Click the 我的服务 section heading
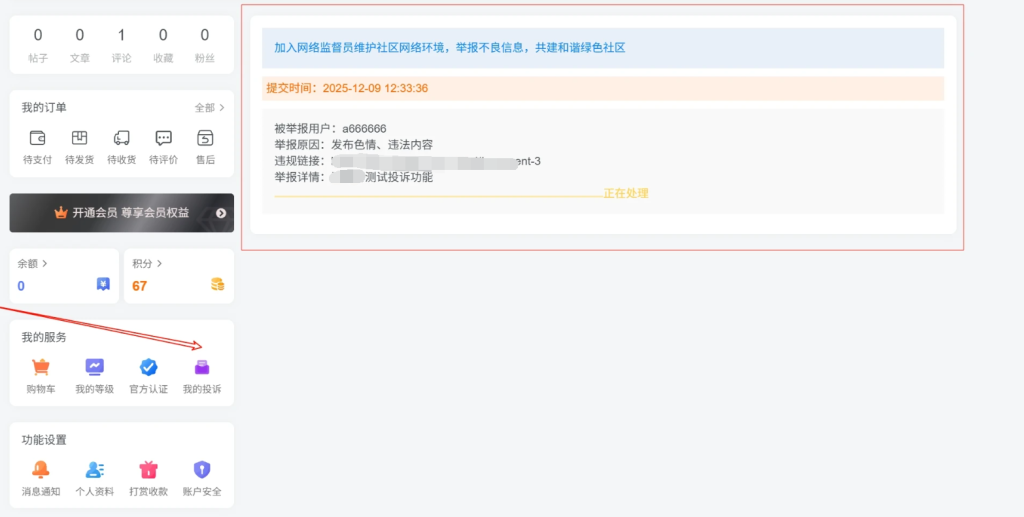Image resolution: width=1024 pixels, height=517 pixels. tap(44, 337)
